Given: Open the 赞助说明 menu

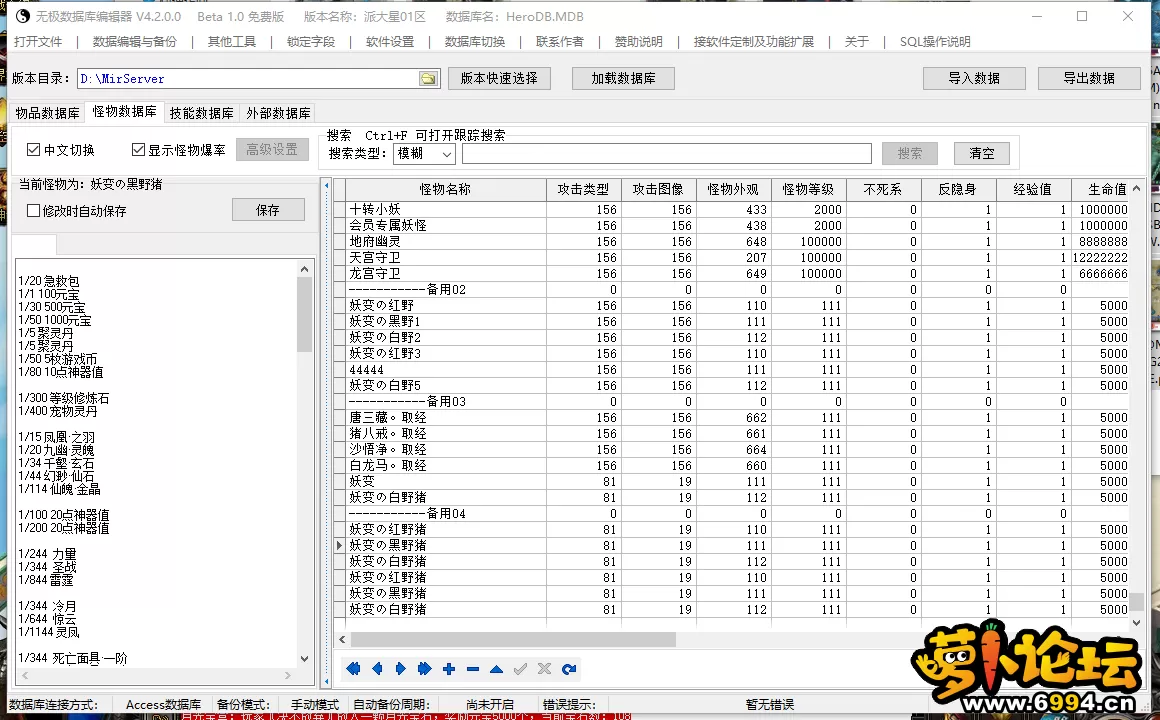Looking at the screenshot, I should 638,41.
